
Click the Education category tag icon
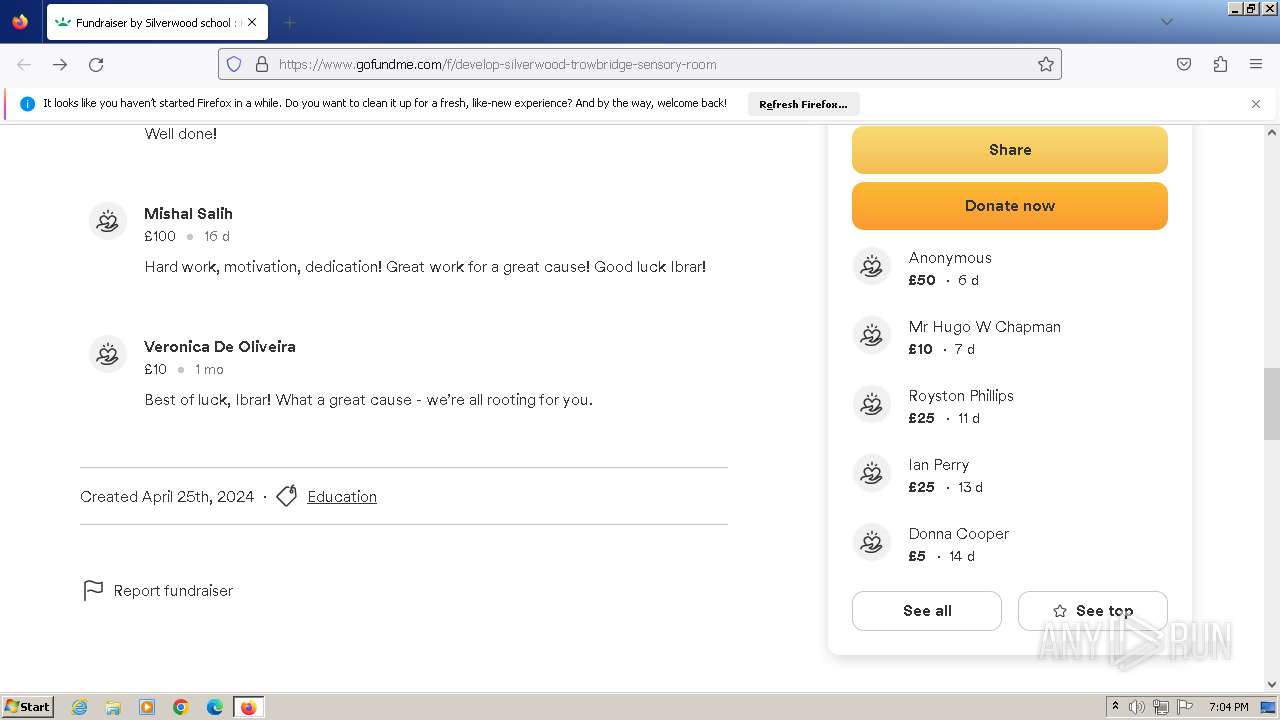coord(287,496)
